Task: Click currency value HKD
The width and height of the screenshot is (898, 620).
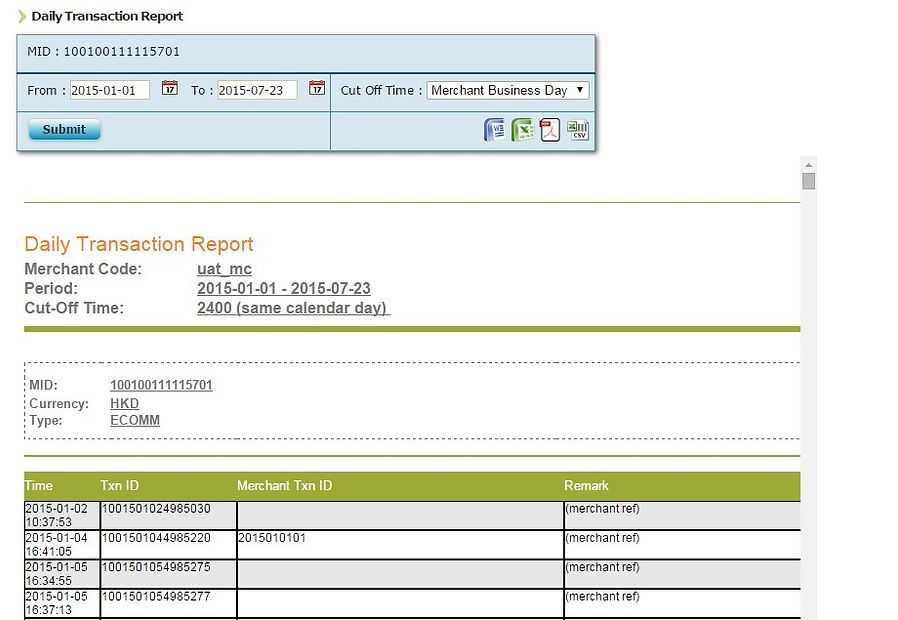Action: point(124,404)
